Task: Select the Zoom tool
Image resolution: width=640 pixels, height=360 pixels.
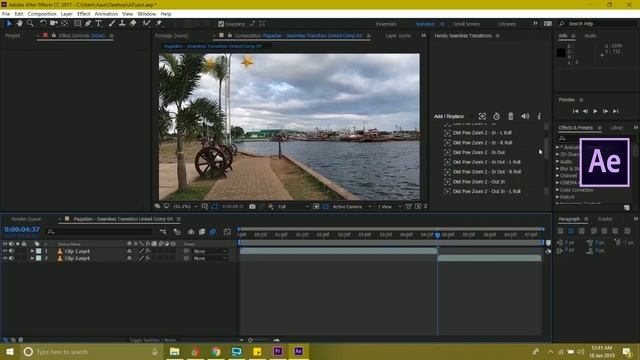Action: click(x=30, y=24)
